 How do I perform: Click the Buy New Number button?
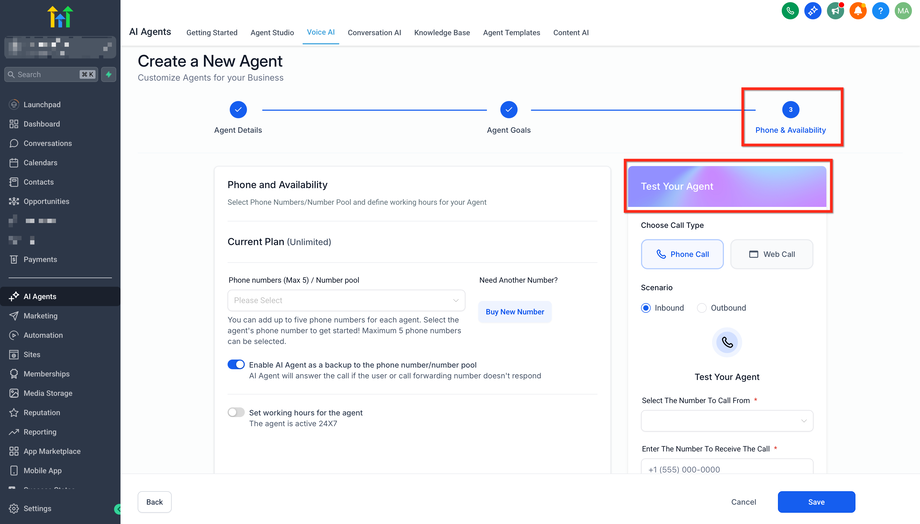point(515,312)
